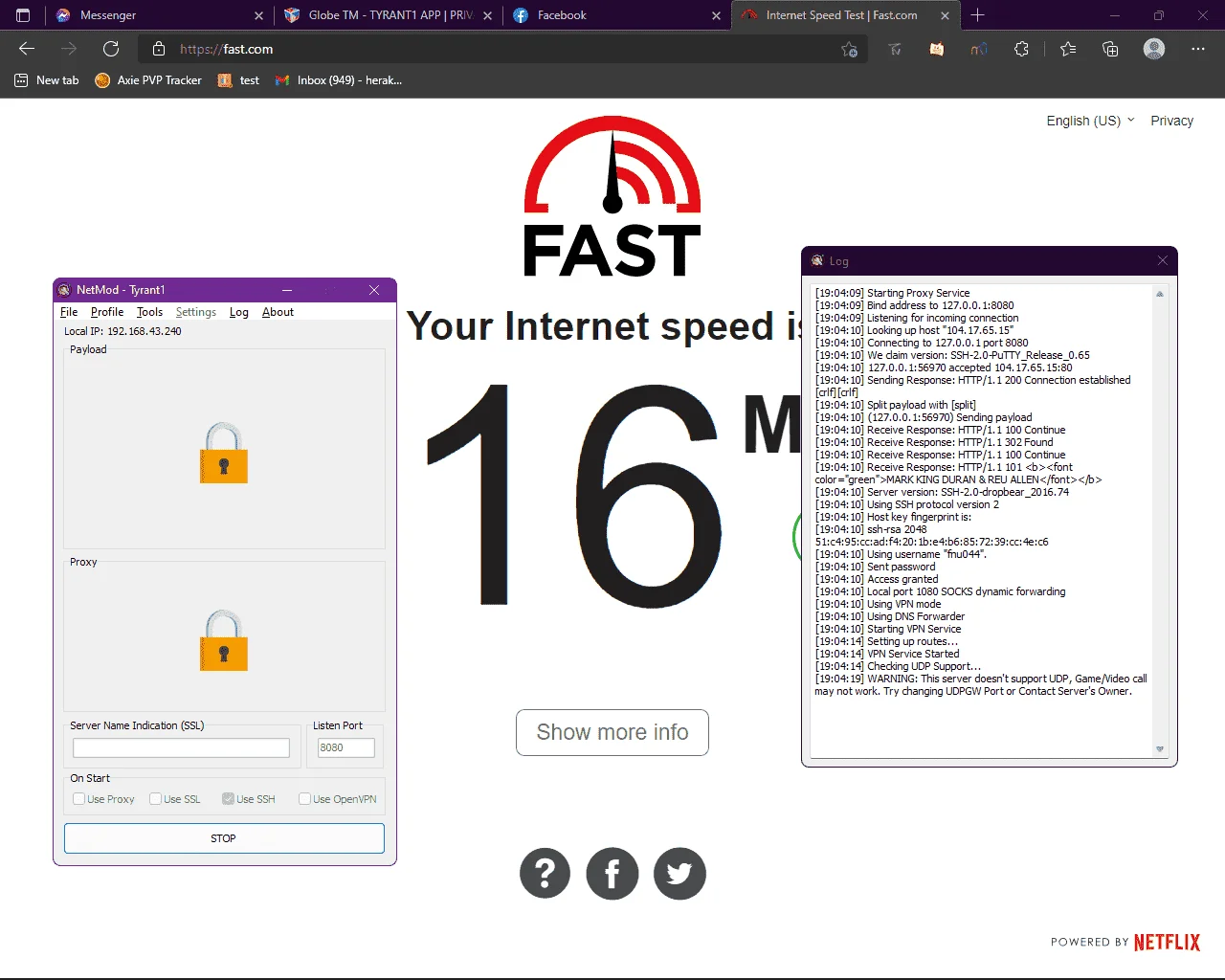Open the Gmail Inbox bookmark
Screen dimensions: 1225x980
point(339,80)
